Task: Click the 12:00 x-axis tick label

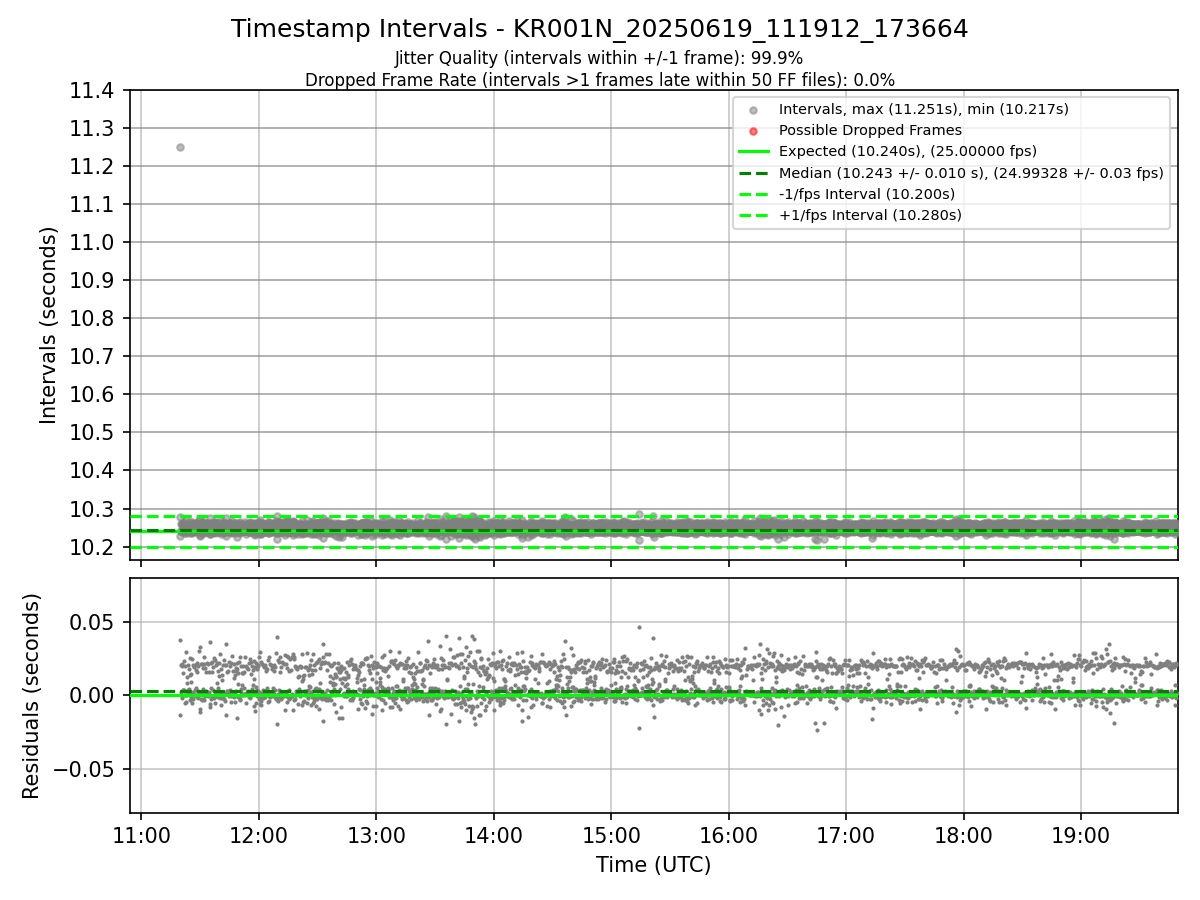Action: [x=259, y=835]
